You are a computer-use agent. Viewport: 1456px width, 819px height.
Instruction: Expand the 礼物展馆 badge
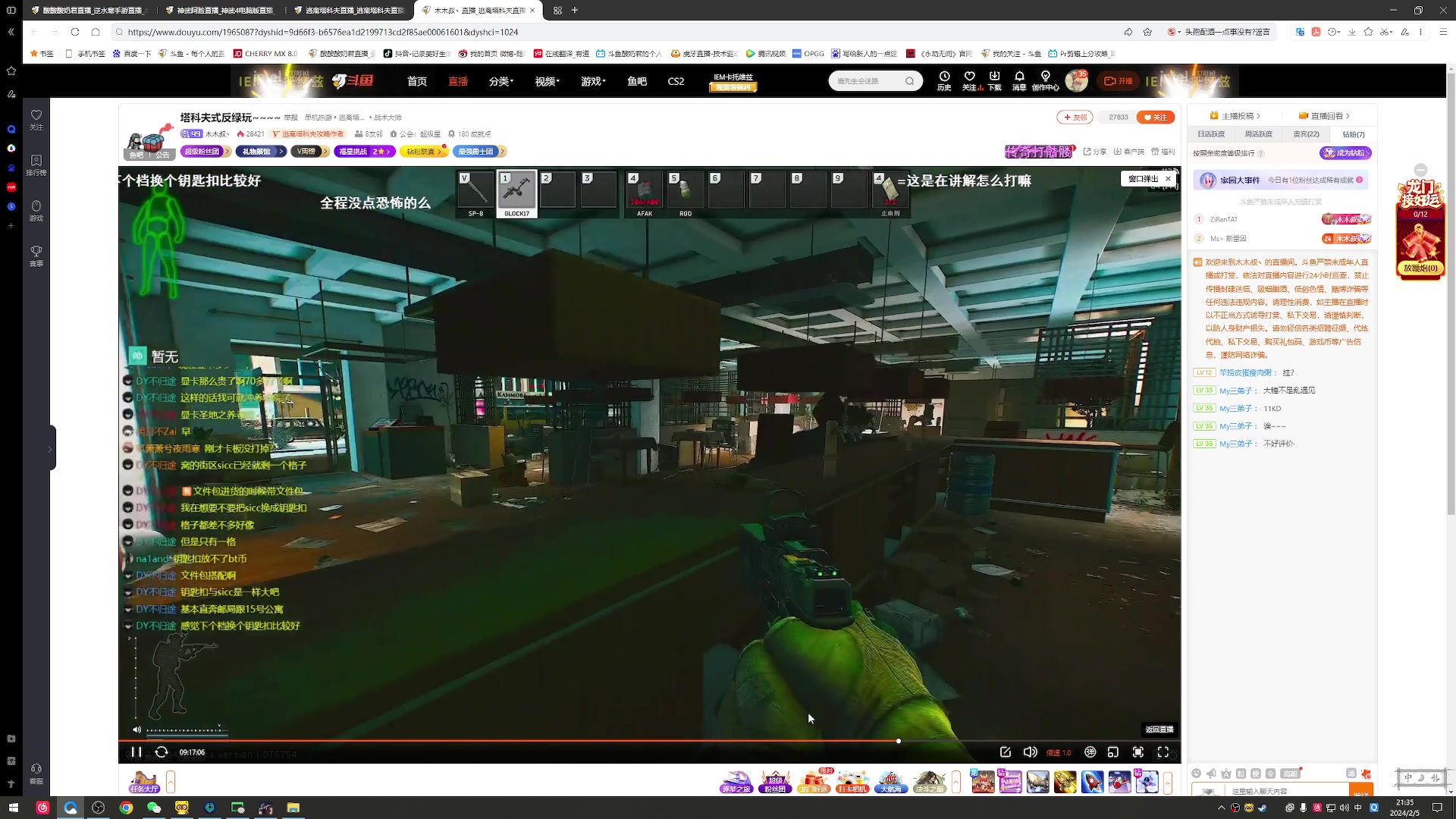(261, 152)
